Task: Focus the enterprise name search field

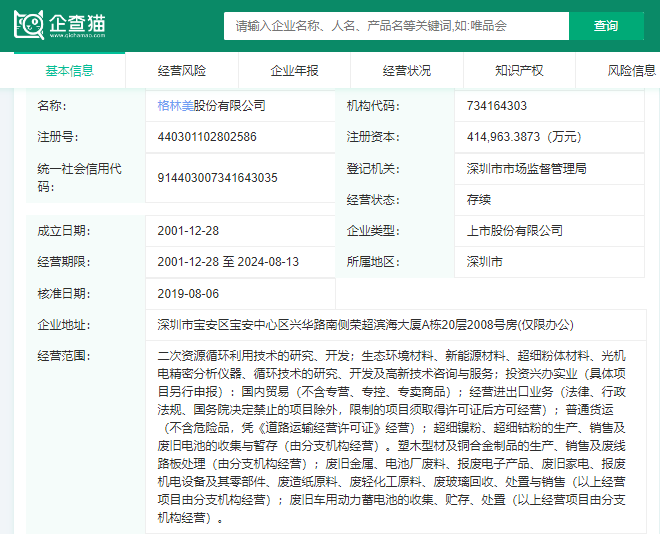Action: (396, 26)
